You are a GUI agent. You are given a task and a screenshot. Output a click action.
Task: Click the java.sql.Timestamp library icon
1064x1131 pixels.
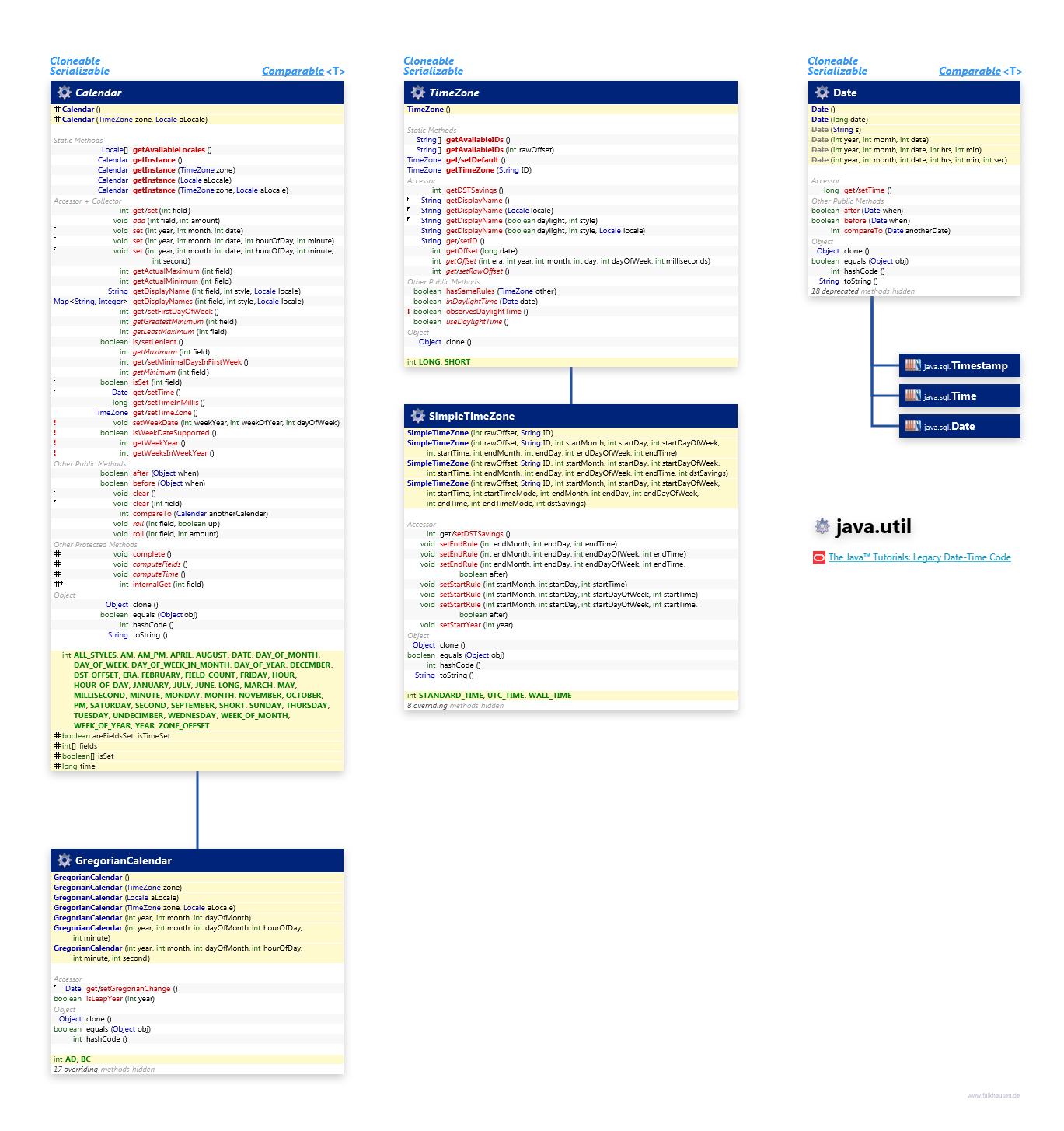[x=912, y=365]
